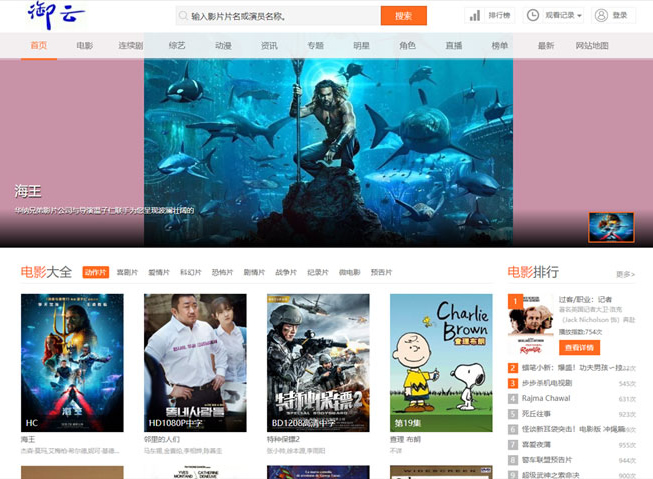Select the 剧情片 genre filter
The image size is (653, 479).
254,272
